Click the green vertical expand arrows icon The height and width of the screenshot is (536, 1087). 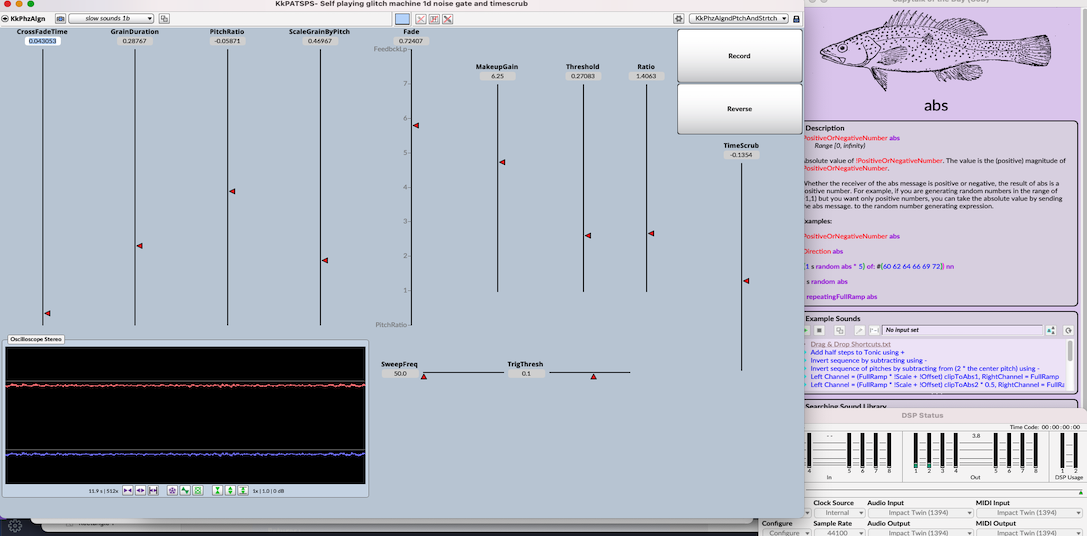click(x=230, y=490)
